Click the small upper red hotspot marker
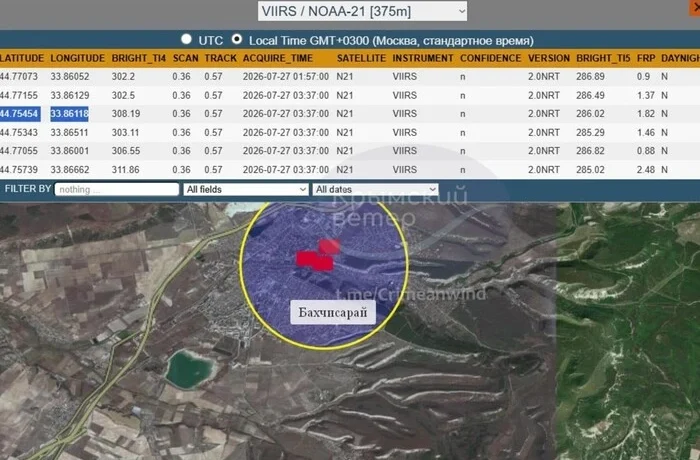 (330, 247)
